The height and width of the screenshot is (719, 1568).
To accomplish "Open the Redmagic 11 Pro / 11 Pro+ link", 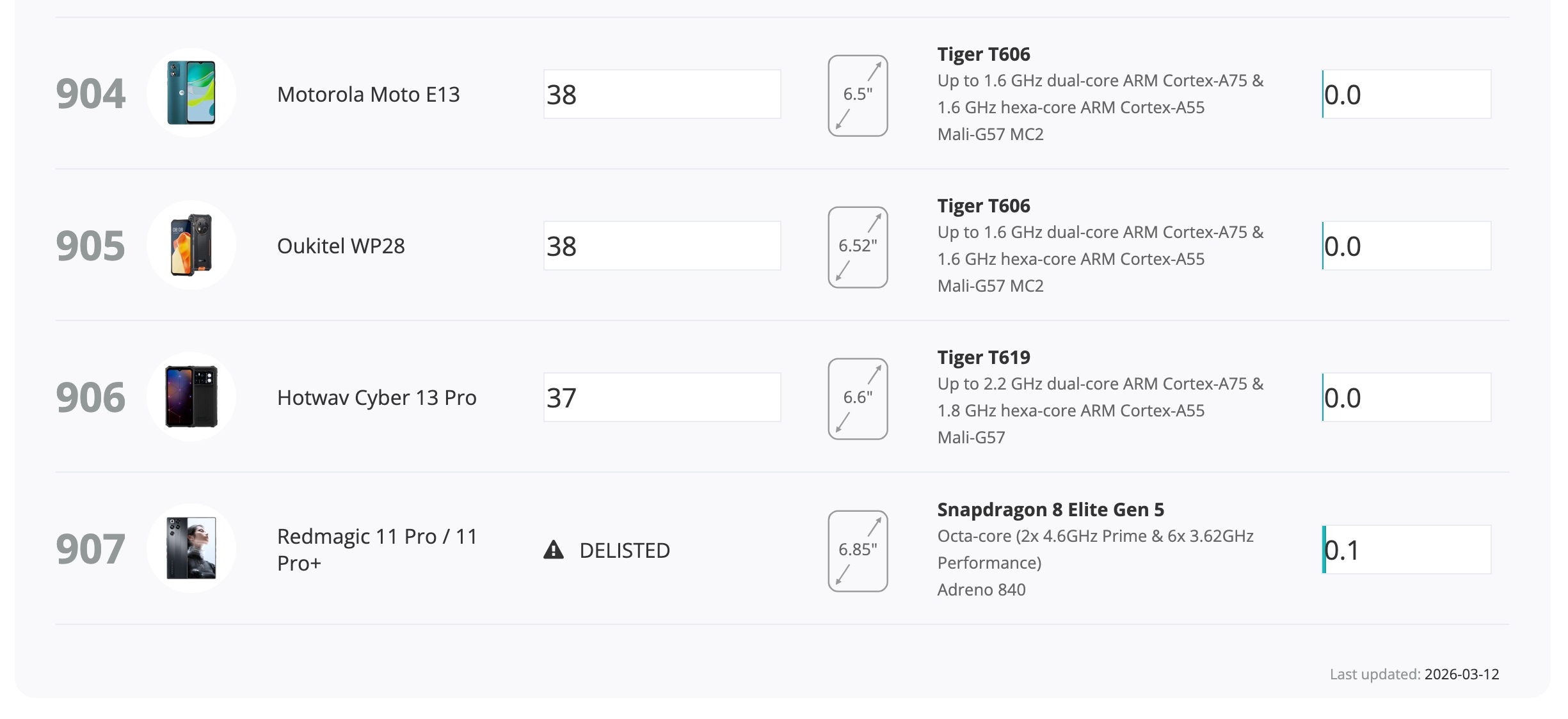I will (x=377, y=549).
